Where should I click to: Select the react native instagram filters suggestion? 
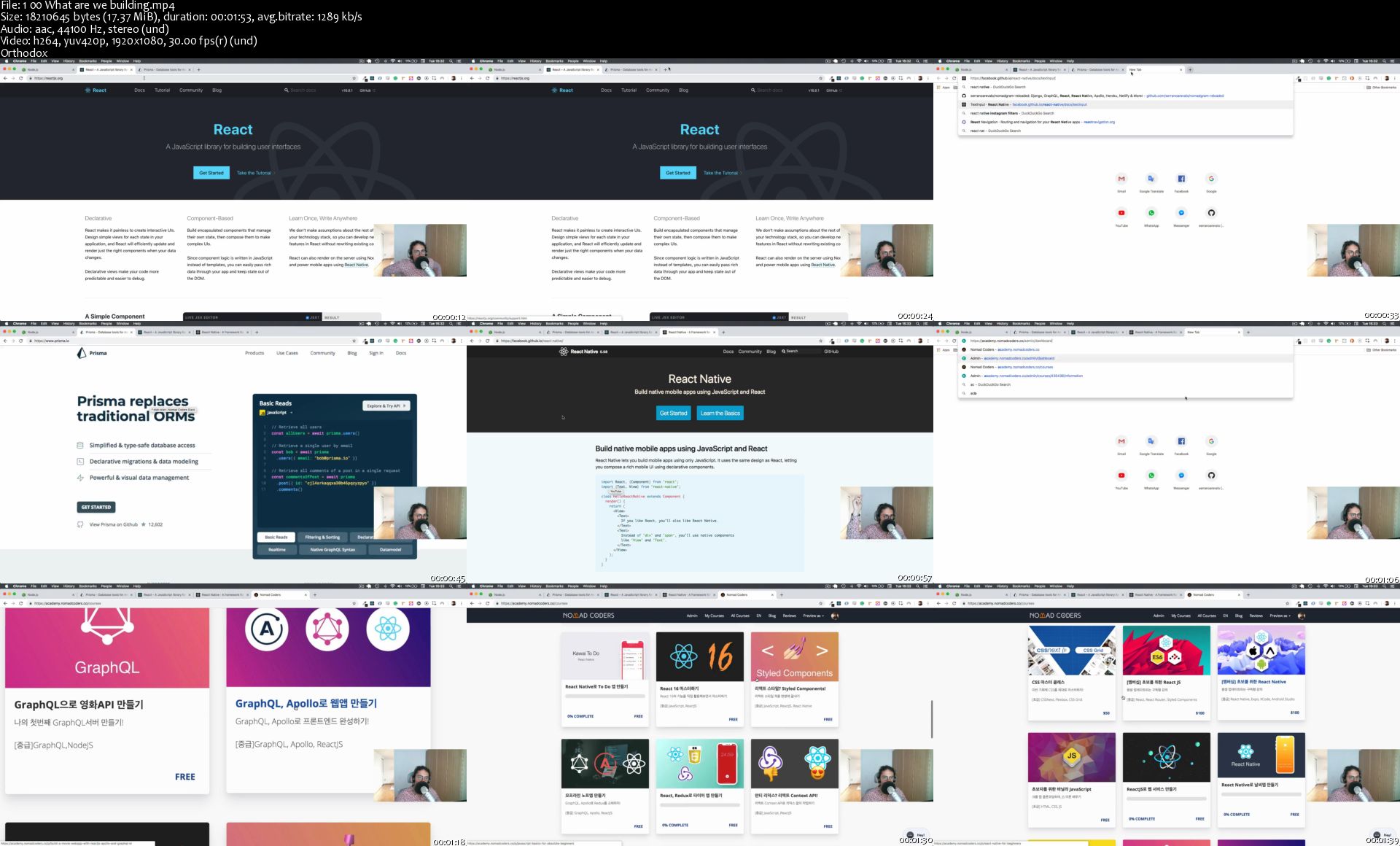[x=1127, y=113]
